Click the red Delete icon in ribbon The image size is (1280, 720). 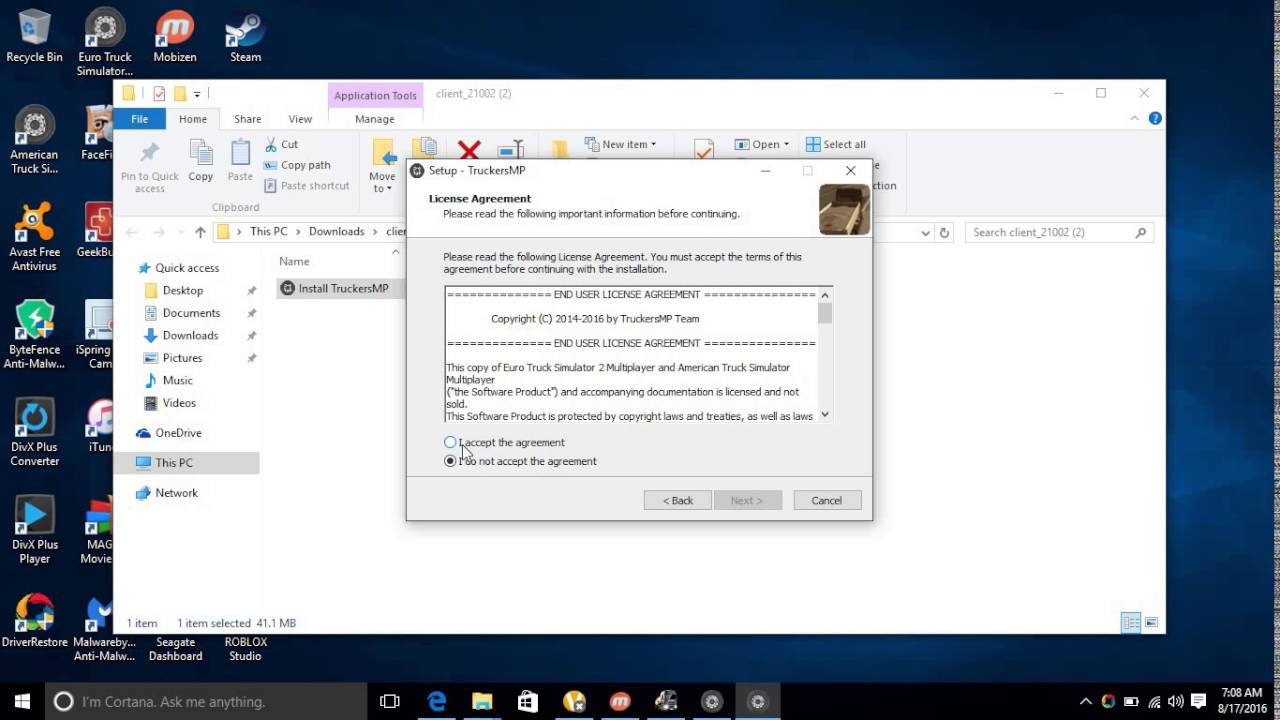tap(468, 150)
